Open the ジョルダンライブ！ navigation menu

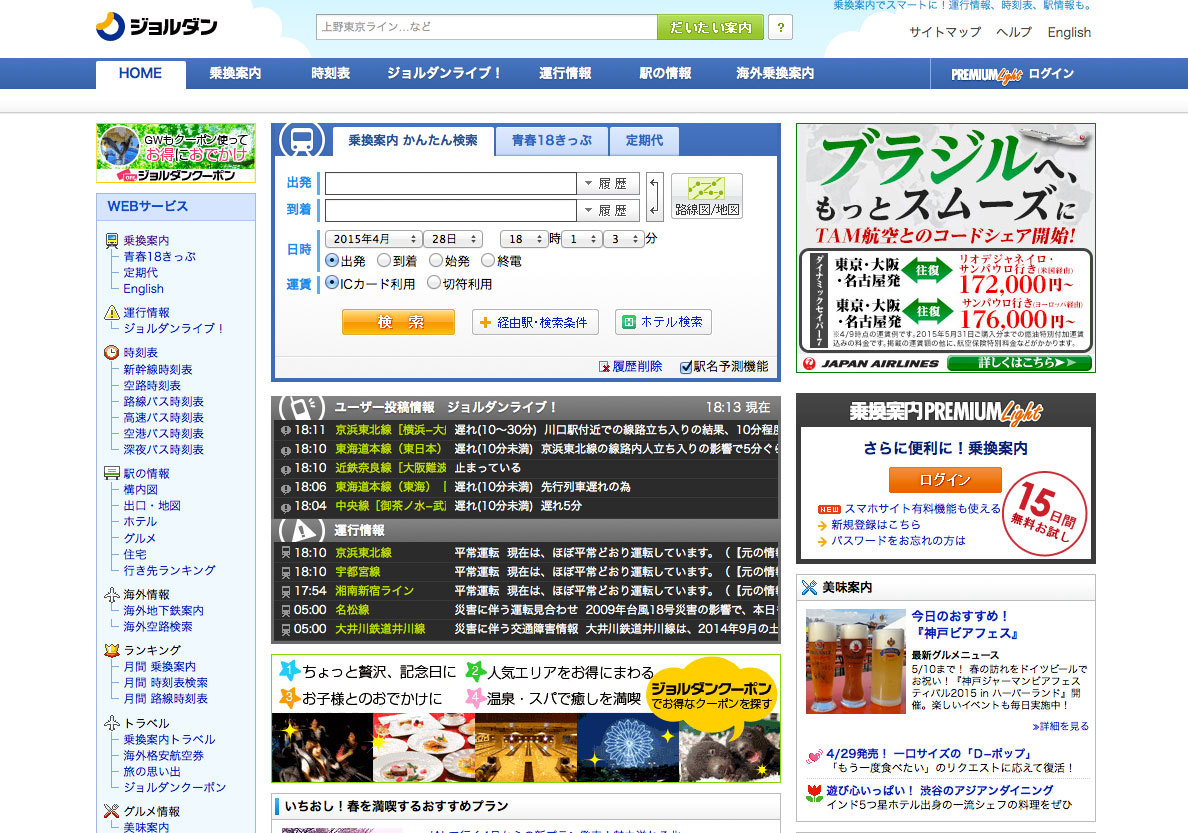tap(445, 74)
